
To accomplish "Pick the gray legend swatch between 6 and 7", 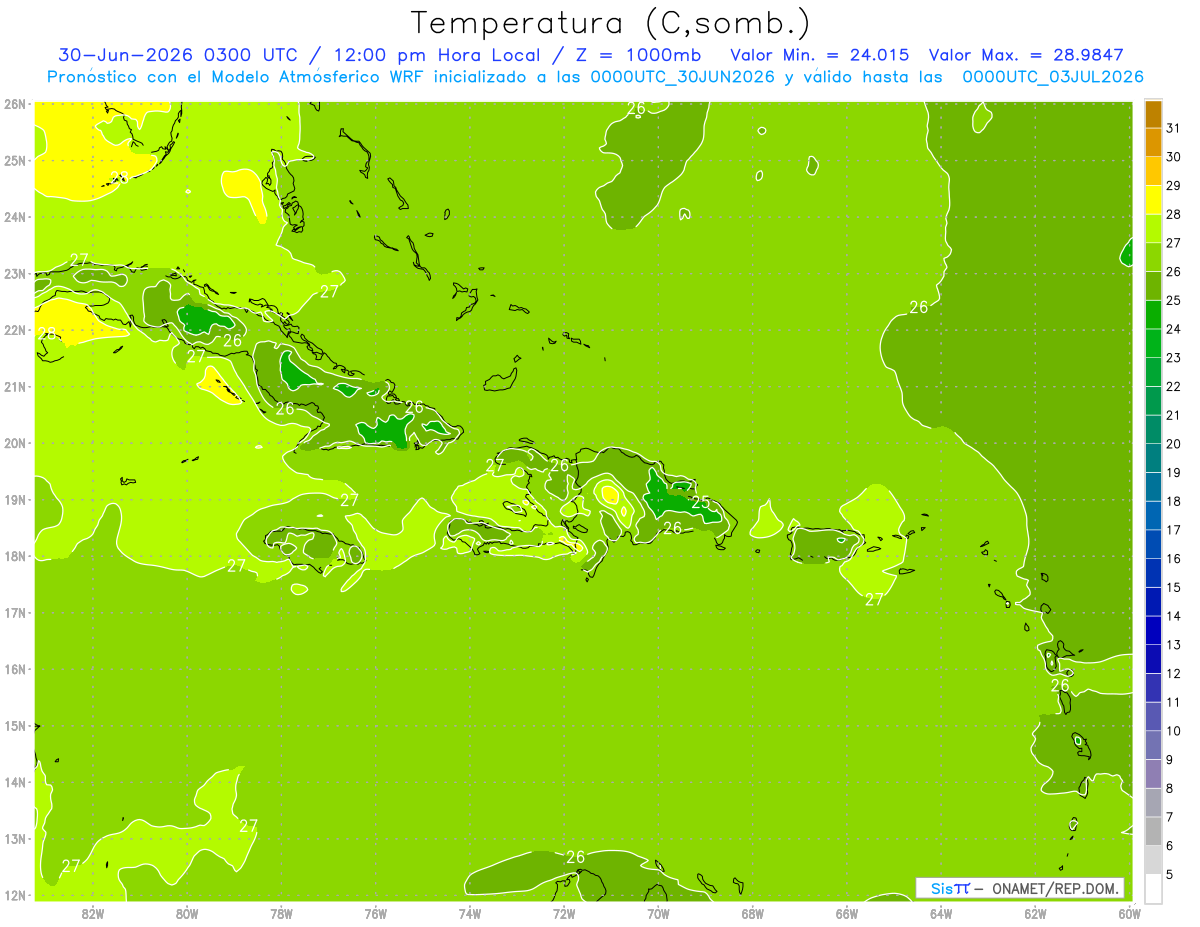I will point(1153,831).
